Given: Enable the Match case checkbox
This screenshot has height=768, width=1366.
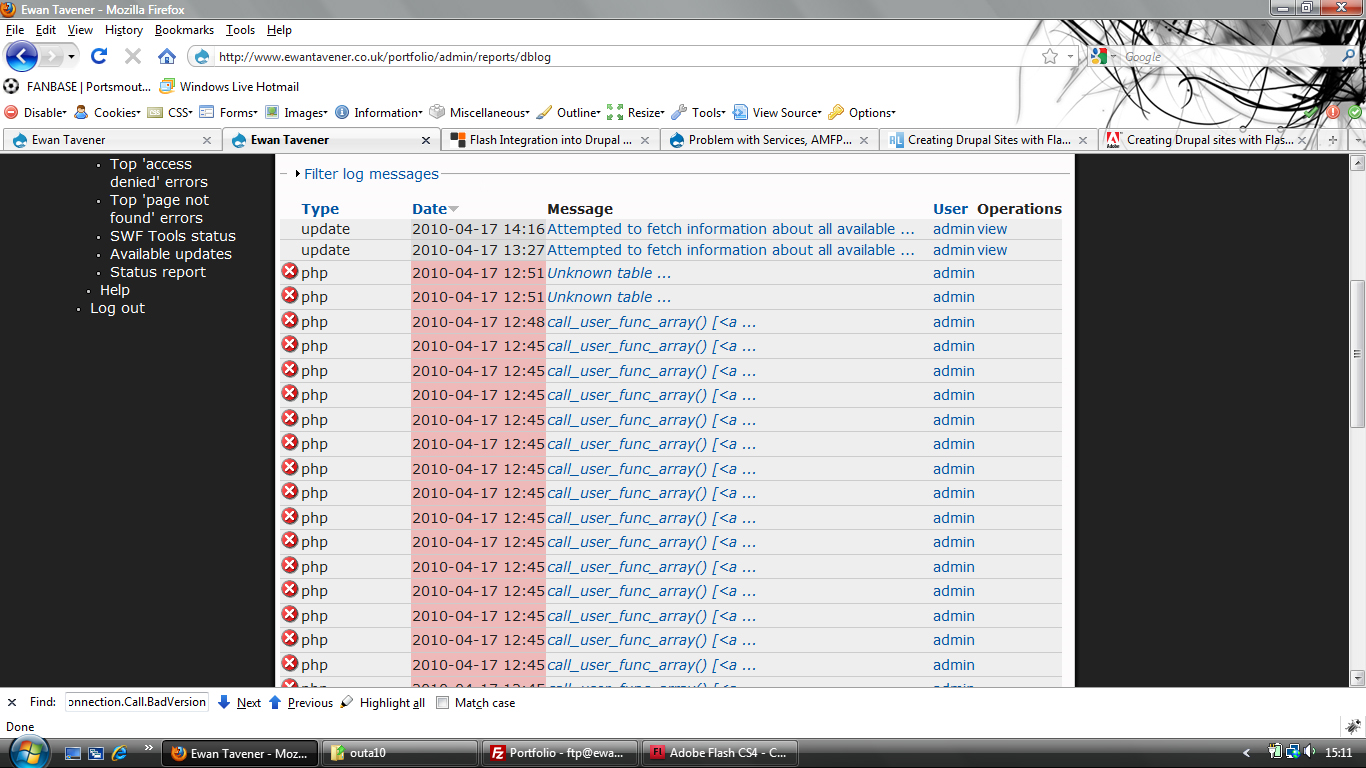Looking at the screenshot, I should [x=443, y=703].
